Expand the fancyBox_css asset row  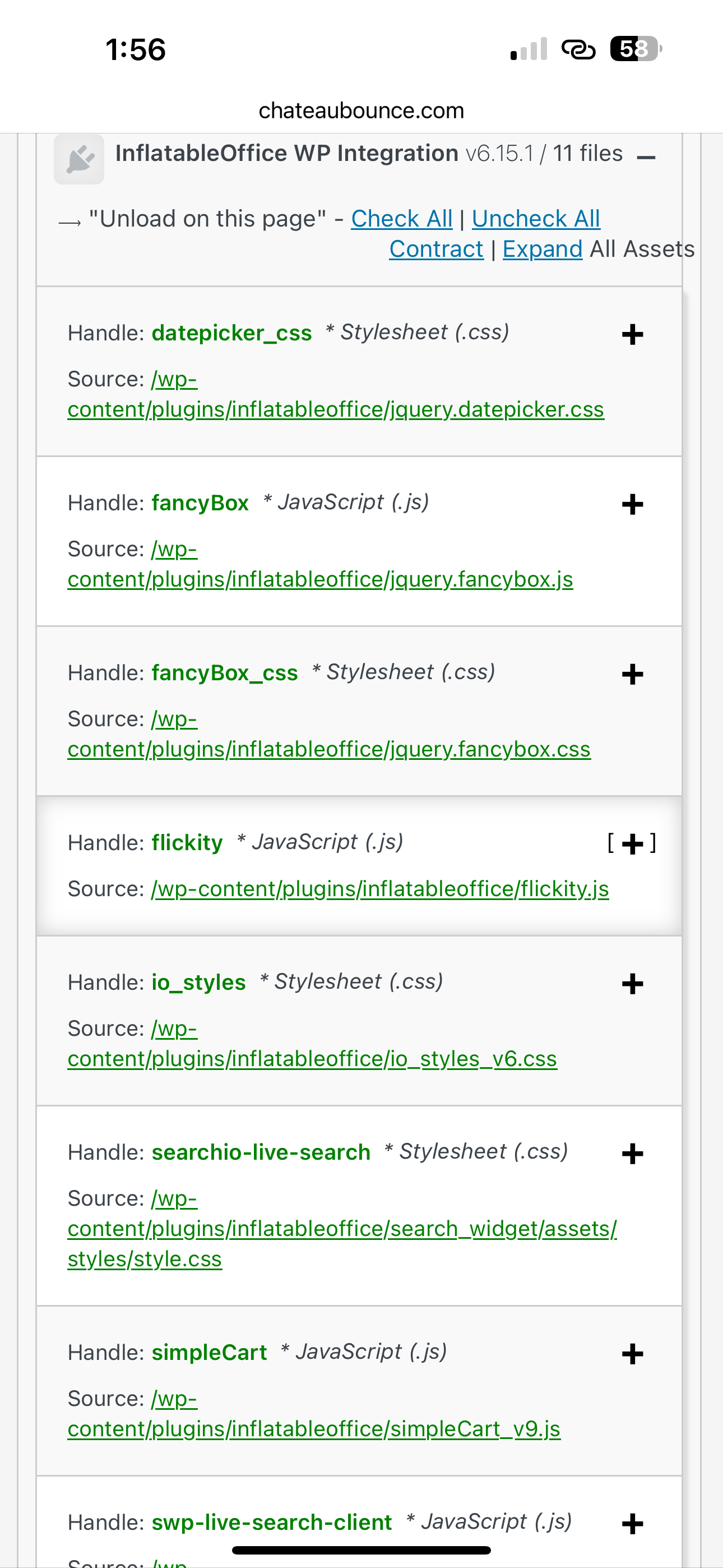tap(632, 674)
